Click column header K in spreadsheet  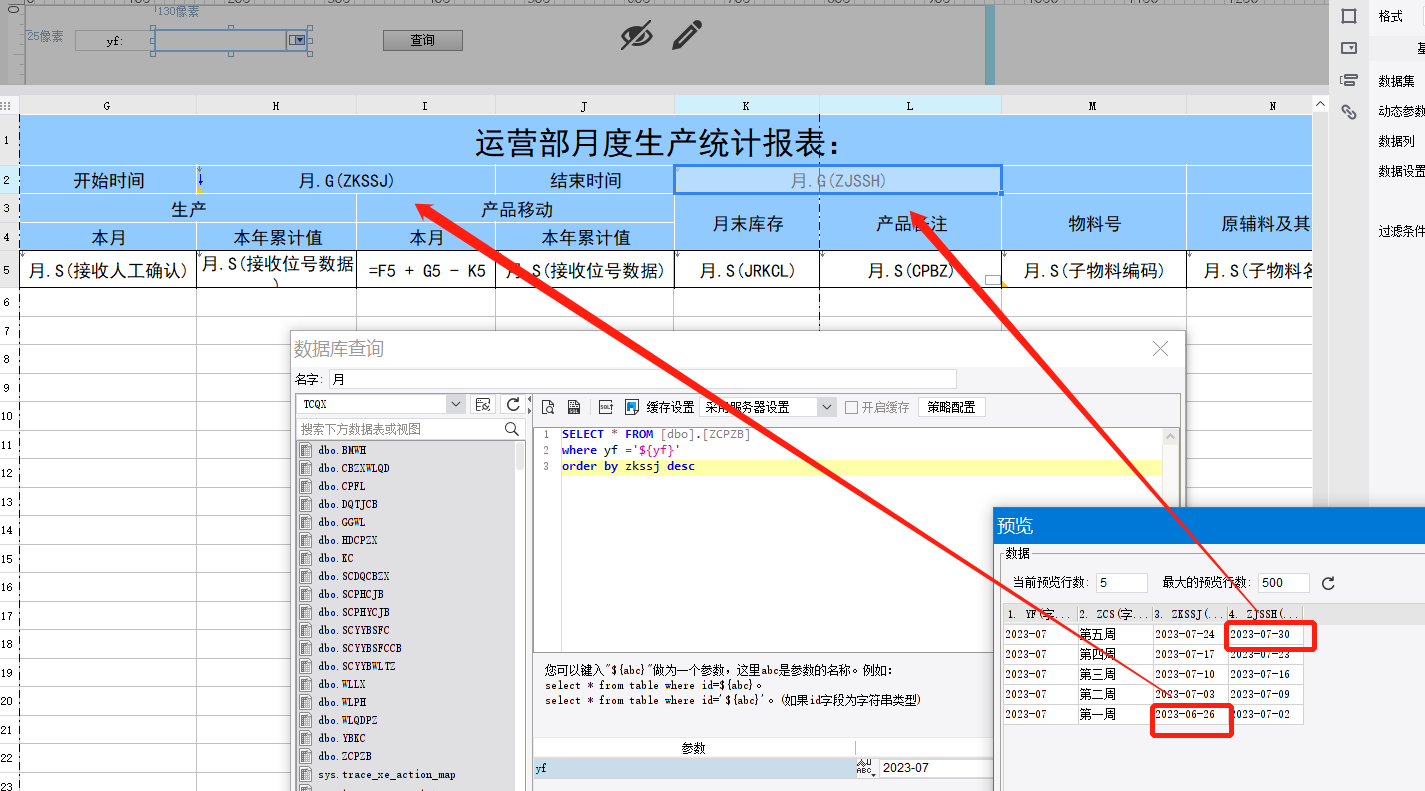(x=747, y=105)
